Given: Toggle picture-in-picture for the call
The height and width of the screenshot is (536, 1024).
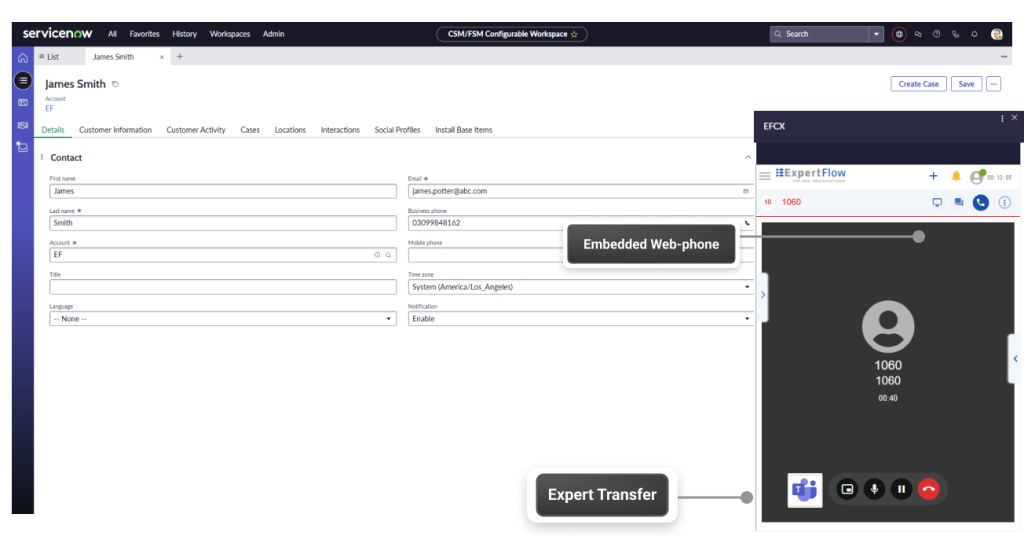Looking at the screenshot, I should [x=848, y=489].
